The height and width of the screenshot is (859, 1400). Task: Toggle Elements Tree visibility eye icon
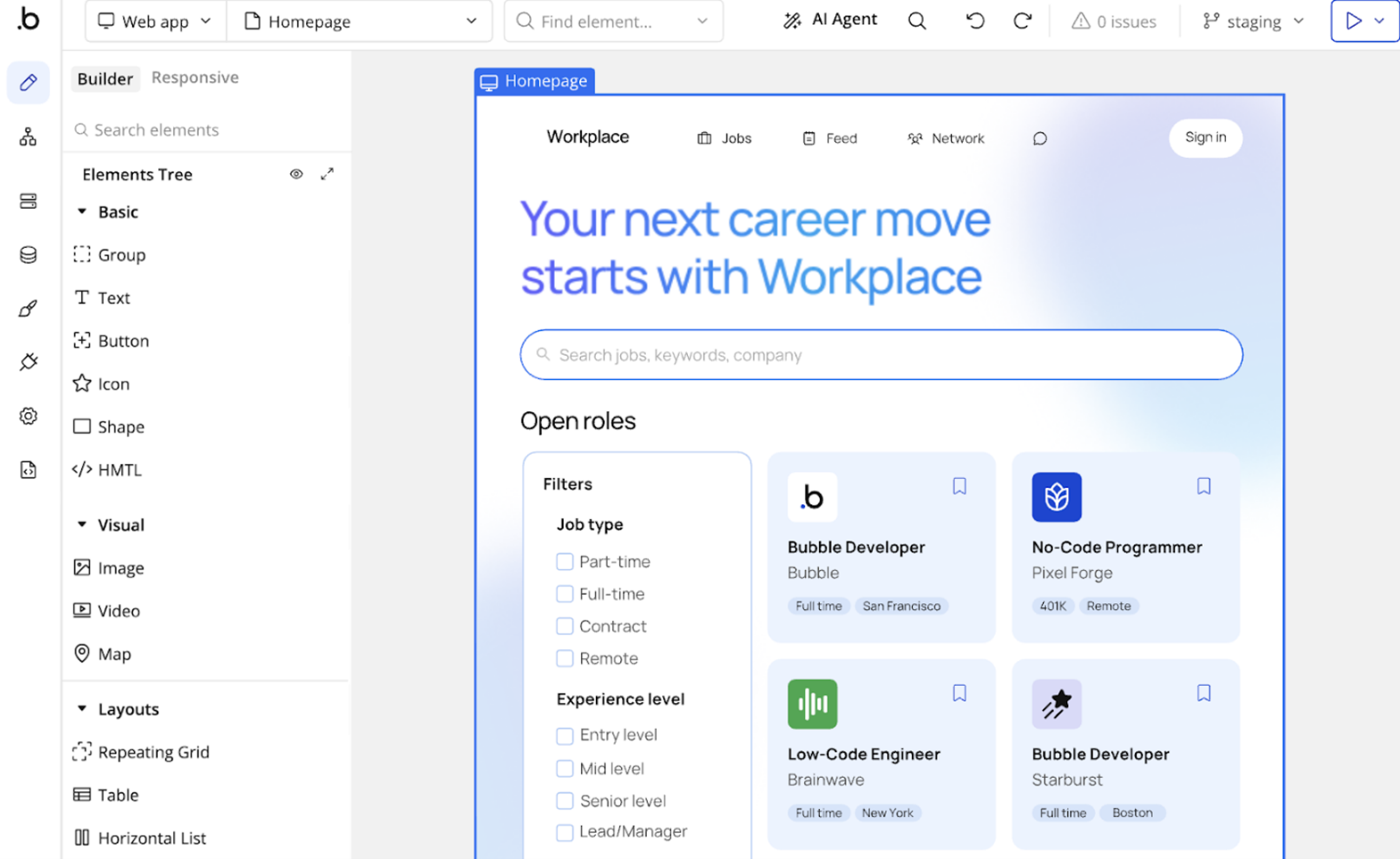pos(296,174)
